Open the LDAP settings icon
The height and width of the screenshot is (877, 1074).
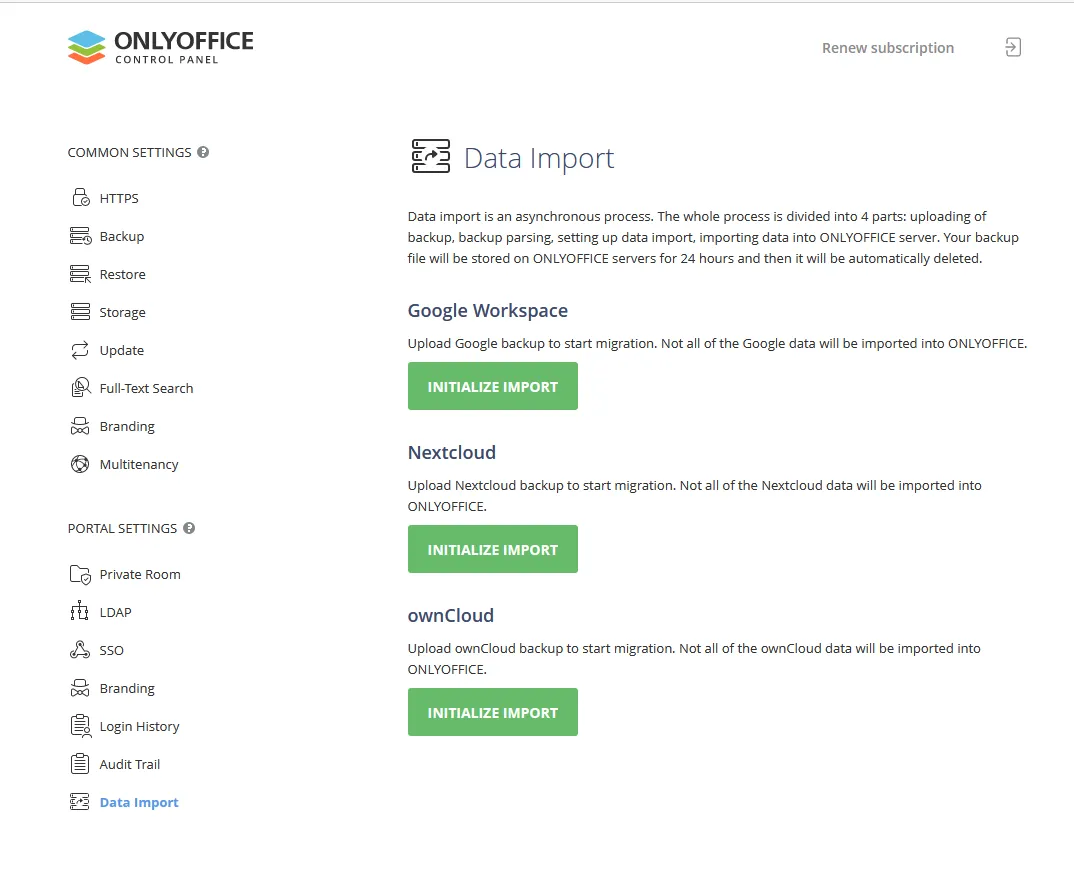pos(80,611)
